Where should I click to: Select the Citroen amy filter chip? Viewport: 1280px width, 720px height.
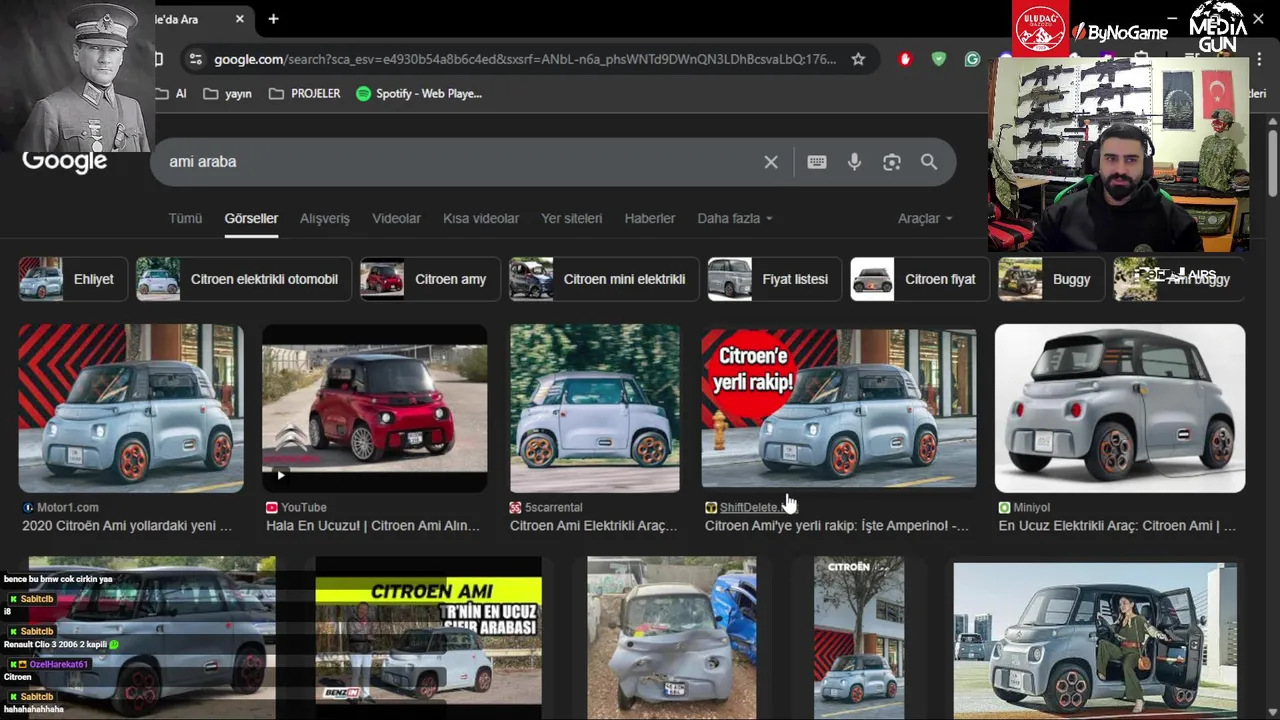click(430, 279)
